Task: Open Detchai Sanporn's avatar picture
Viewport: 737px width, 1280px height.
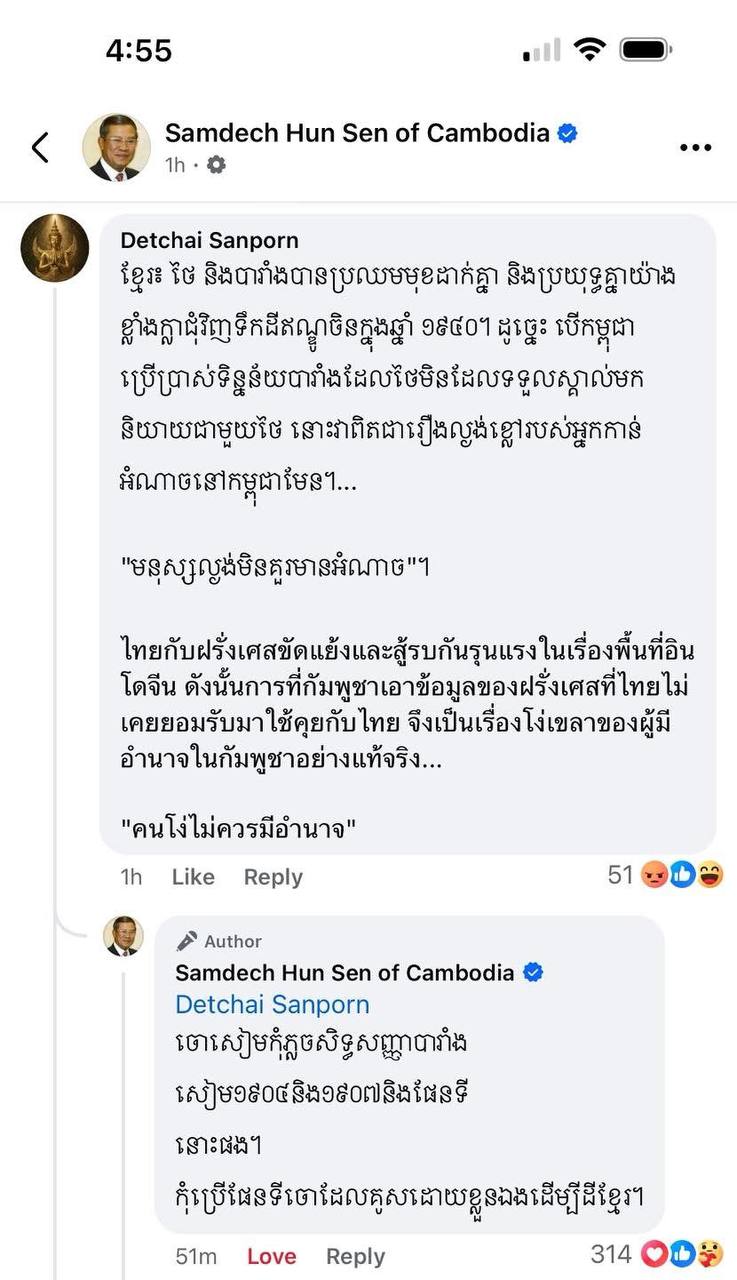Action: click(x=55, y=247)
